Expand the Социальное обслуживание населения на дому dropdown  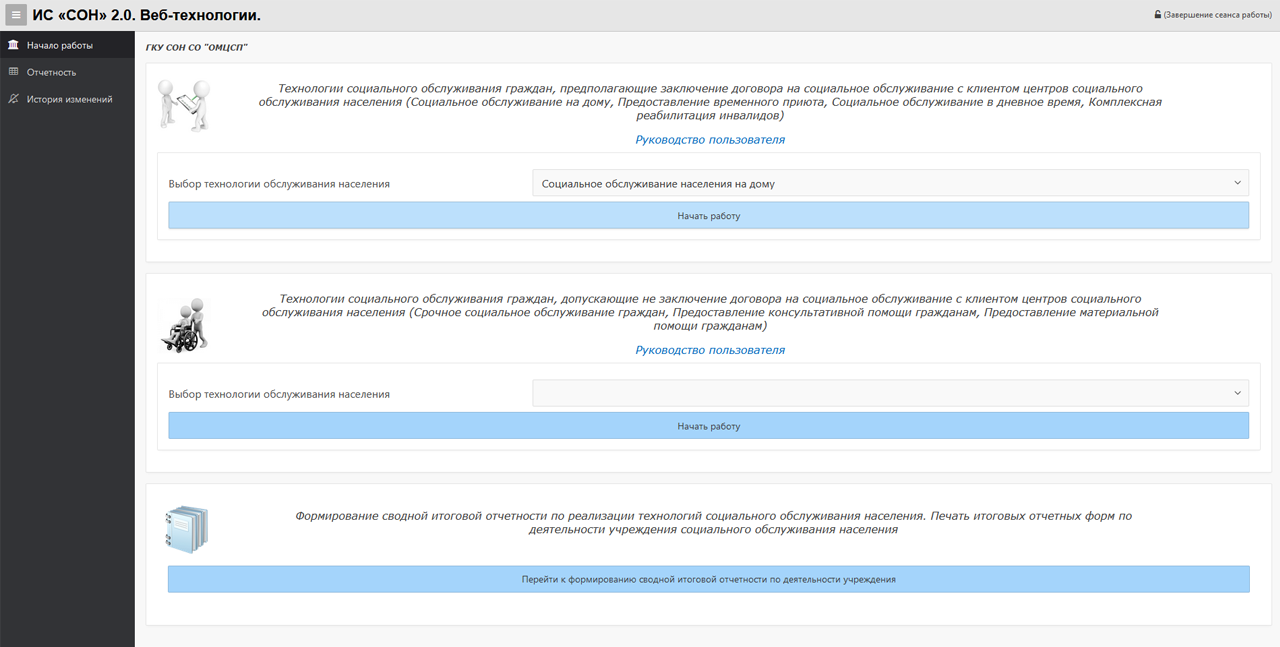tap(890, 183)
